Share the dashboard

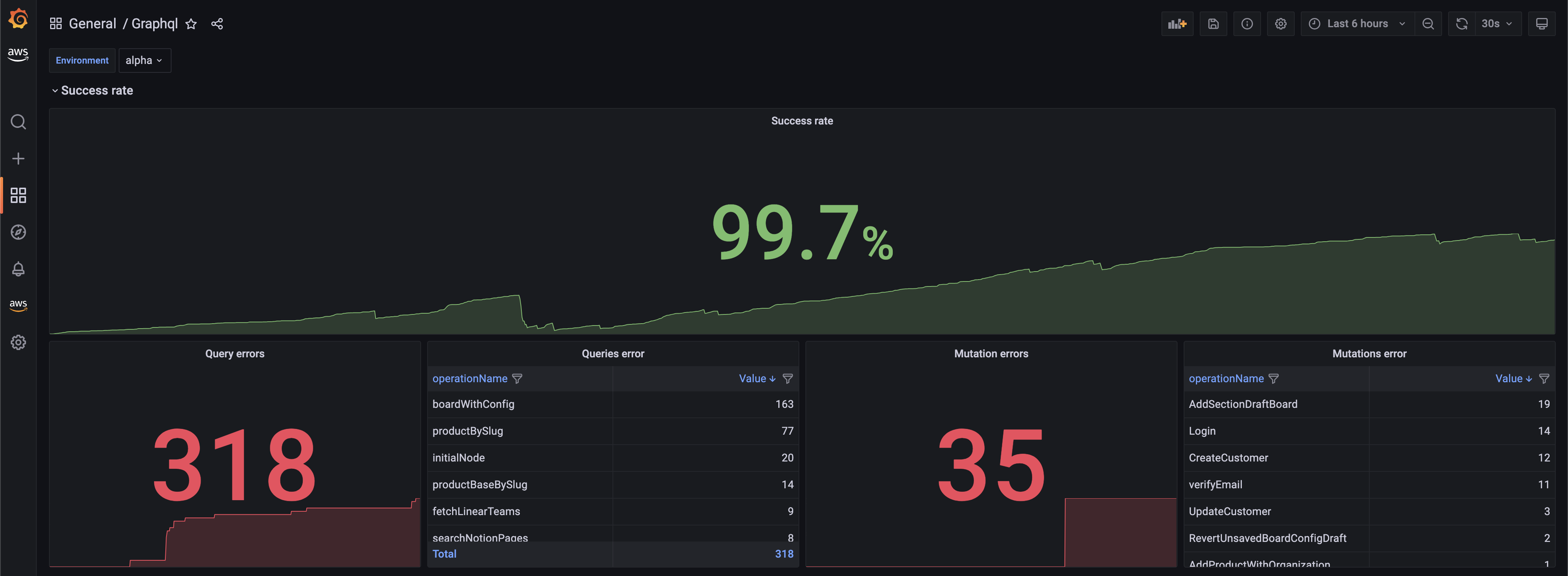(217, 24)
